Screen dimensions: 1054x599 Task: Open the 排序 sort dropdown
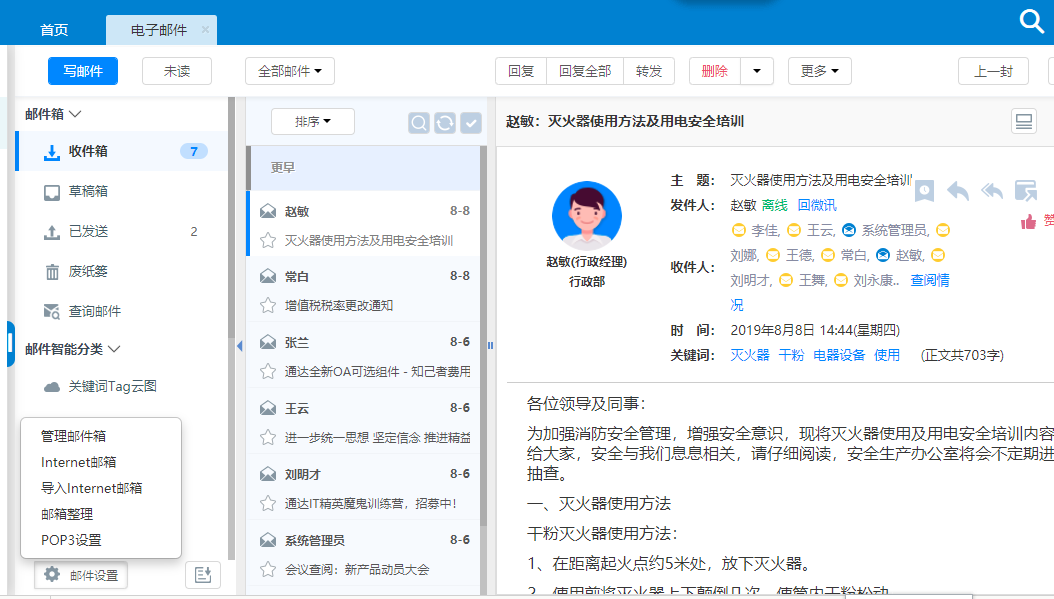(x=312, y=122)
